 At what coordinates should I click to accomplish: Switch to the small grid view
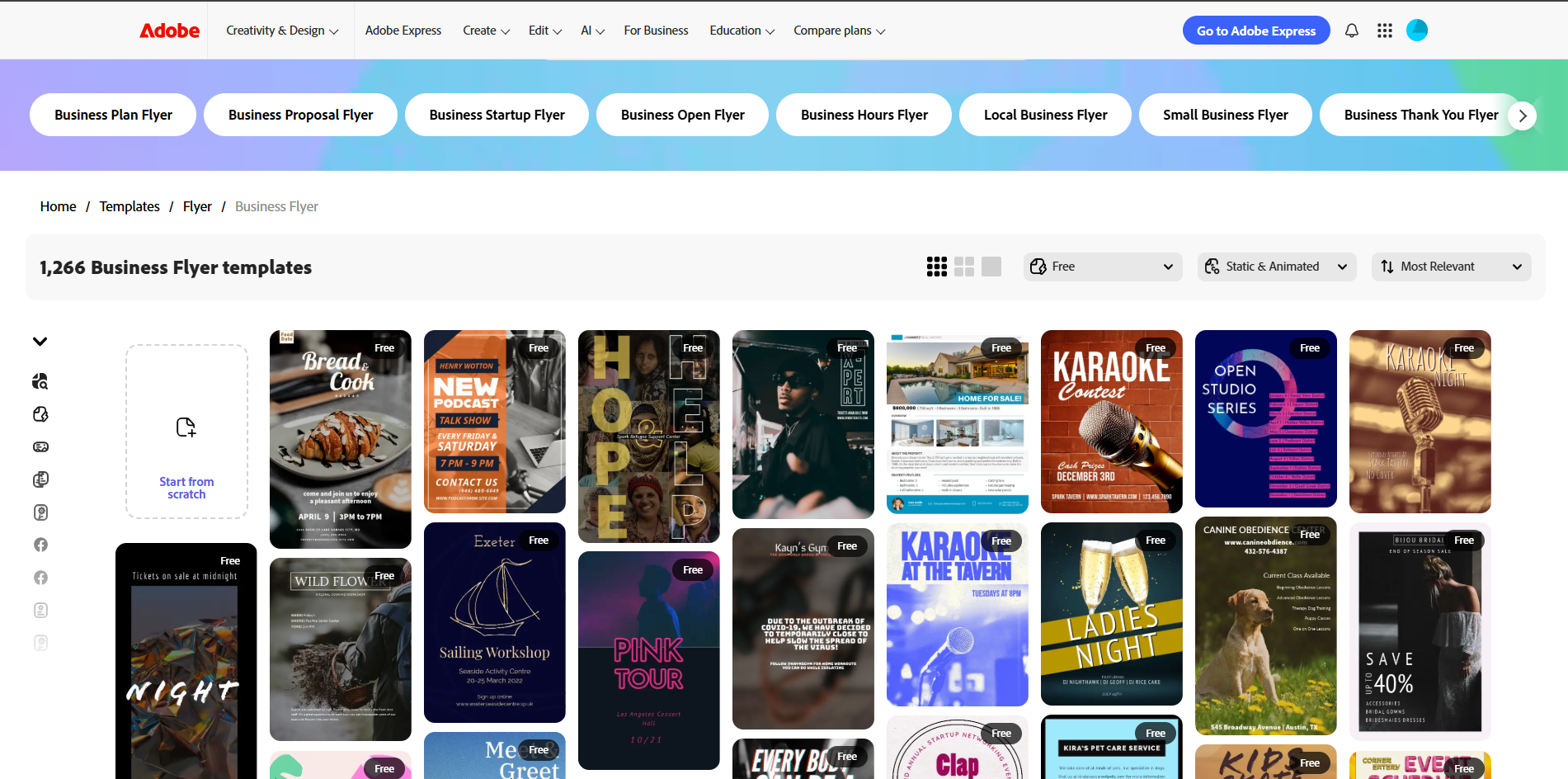(936, 267)
